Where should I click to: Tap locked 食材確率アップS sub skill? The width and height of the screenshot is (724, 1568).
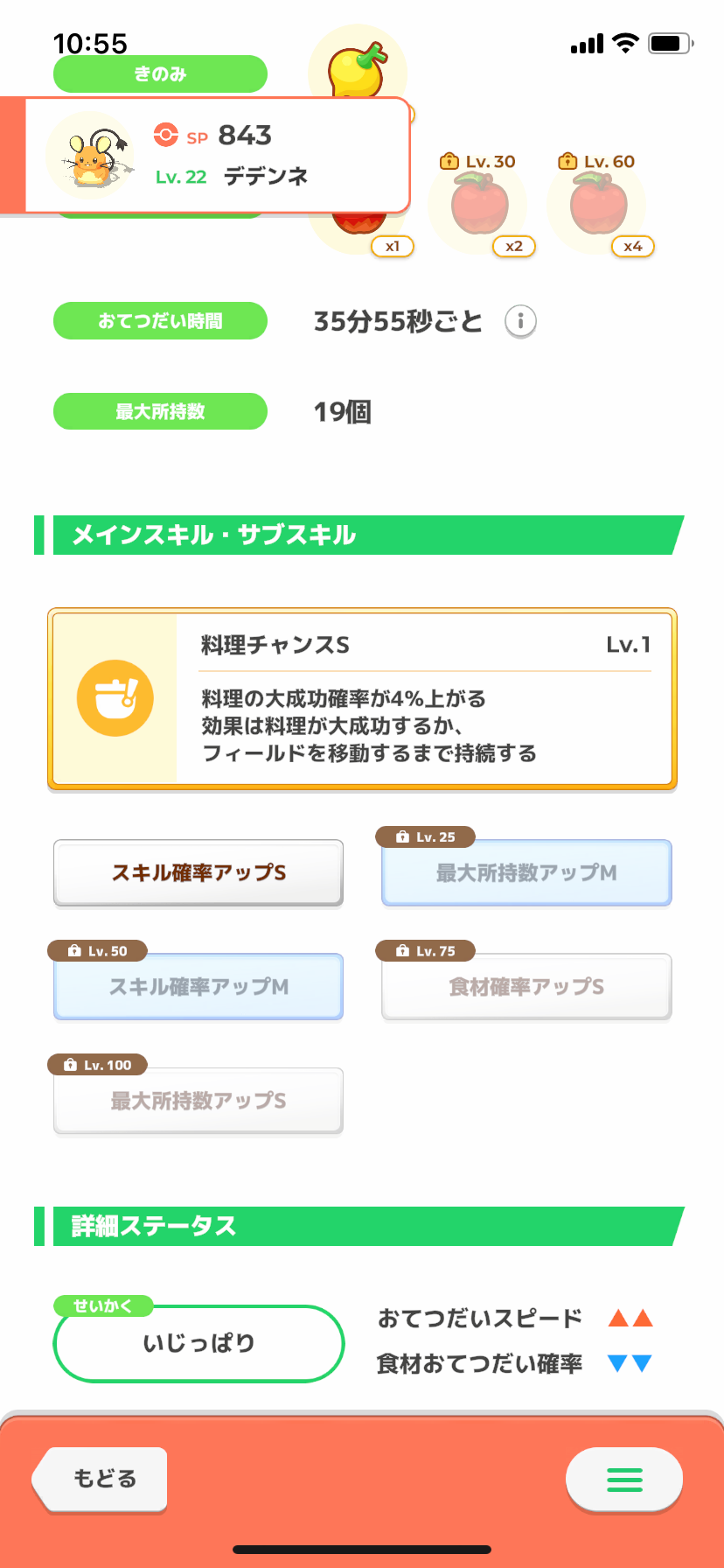point(526,986)
